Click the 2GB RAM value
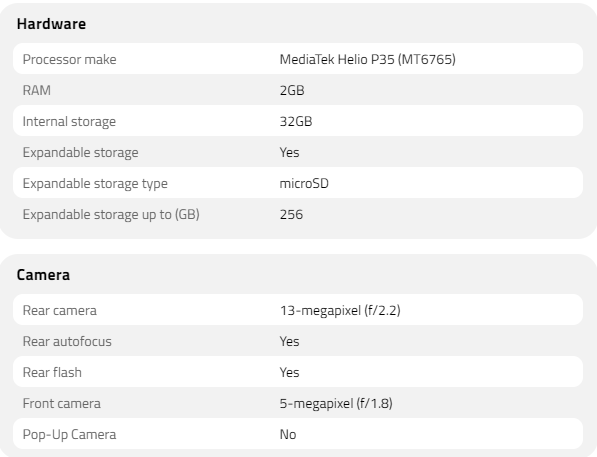The height and width of the screenshot is (457, 597). point(292,90)
